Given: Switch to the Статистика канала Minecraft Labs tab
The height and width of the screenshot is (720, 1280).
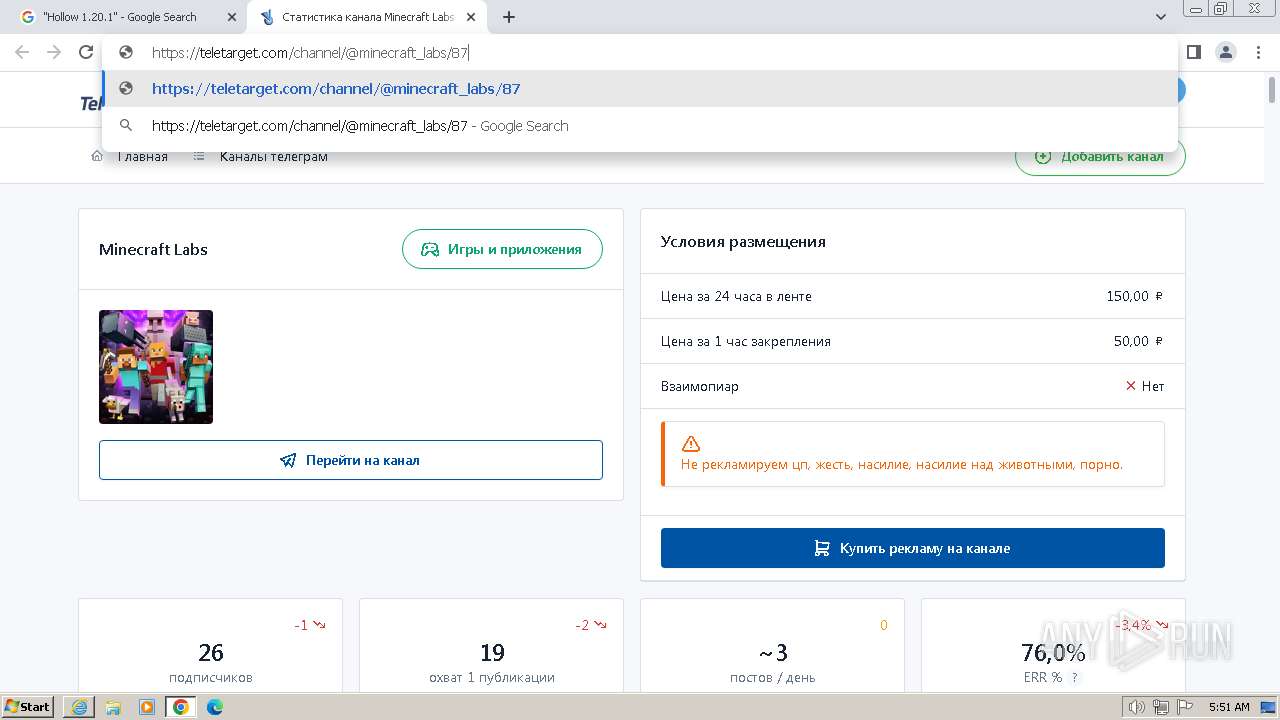Looking at the screenshot, I should tap(368, 17).
